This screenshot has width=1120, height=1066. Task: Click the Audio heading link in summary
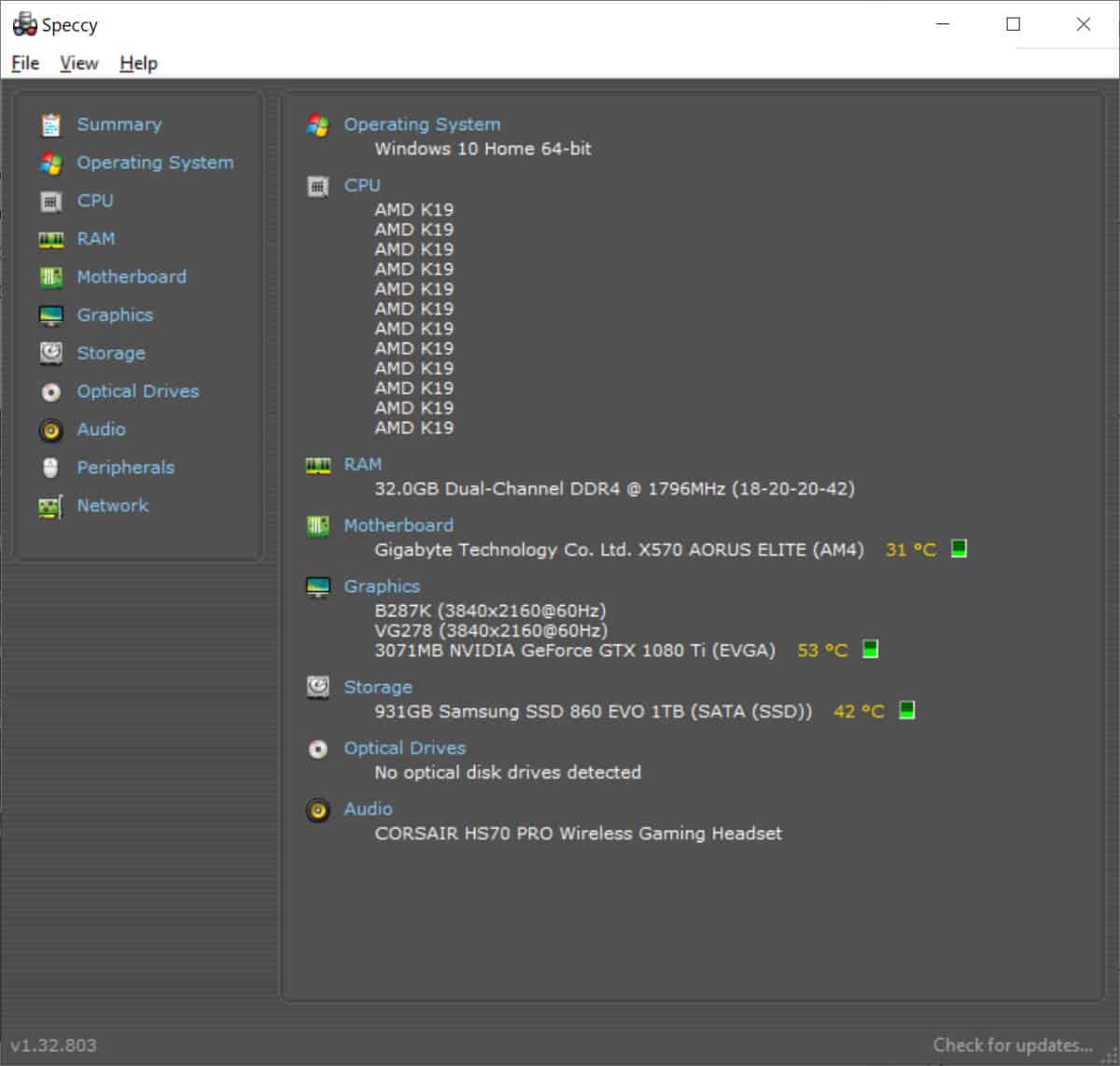coord(368,809)
